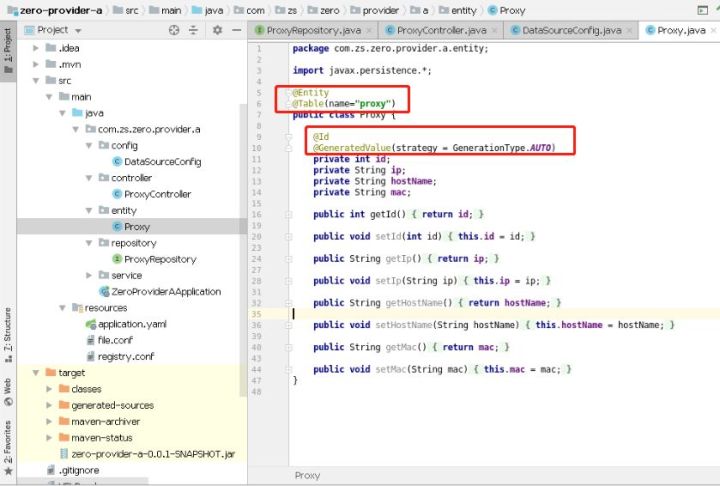
Task: Expand the .mvn folder
Action: coord(36,64)
